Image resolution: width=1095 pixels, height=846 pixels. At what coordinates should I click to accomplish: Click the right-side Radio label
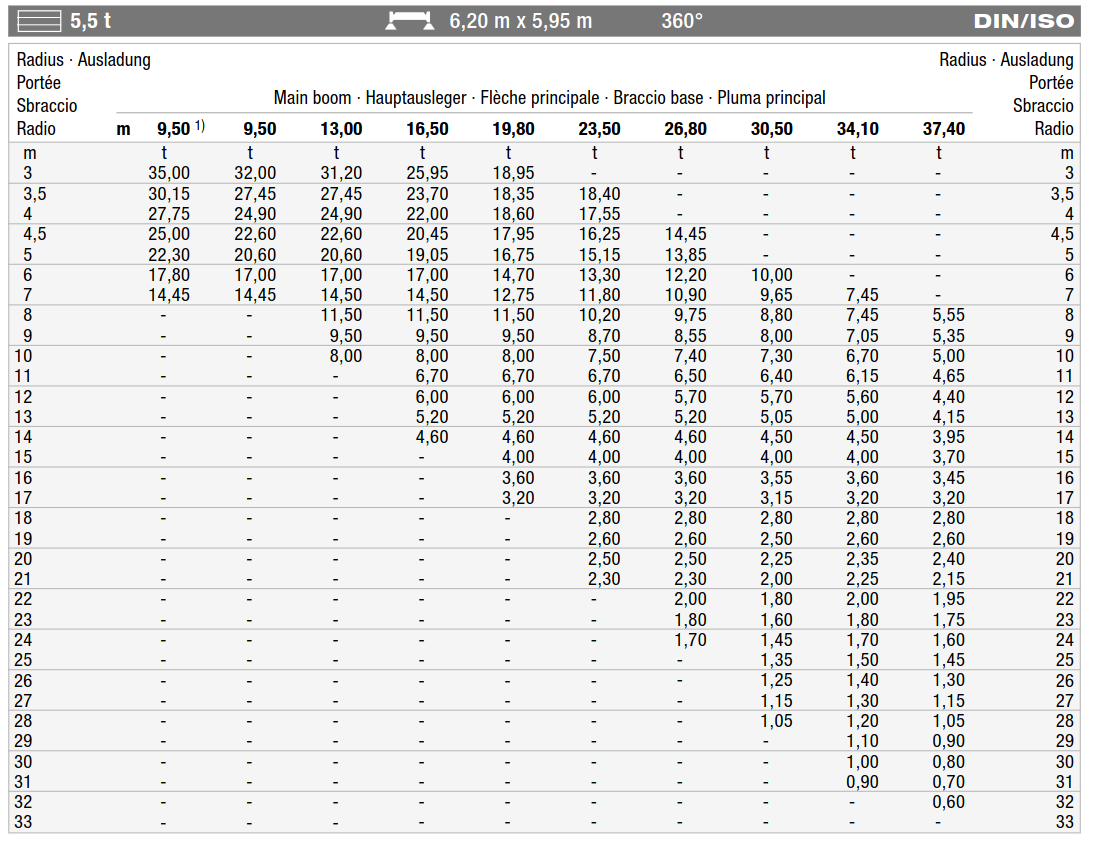pos(1054,129)
